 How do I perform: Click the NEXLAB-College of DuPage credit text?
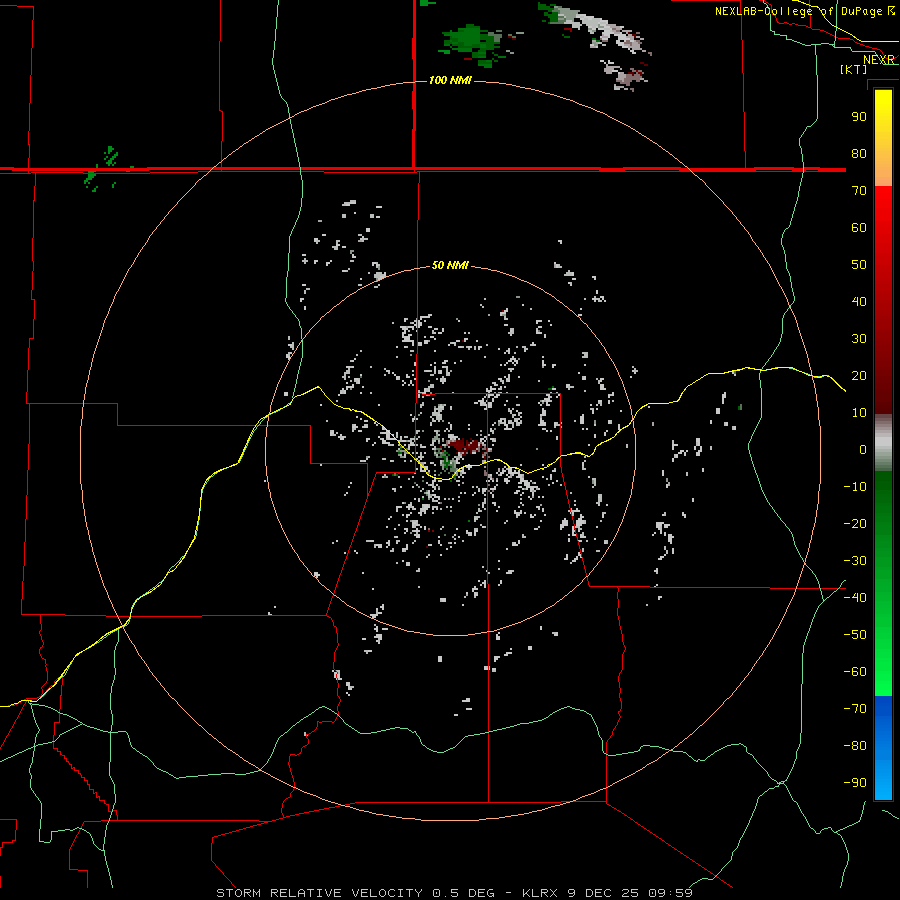(804, 11)
